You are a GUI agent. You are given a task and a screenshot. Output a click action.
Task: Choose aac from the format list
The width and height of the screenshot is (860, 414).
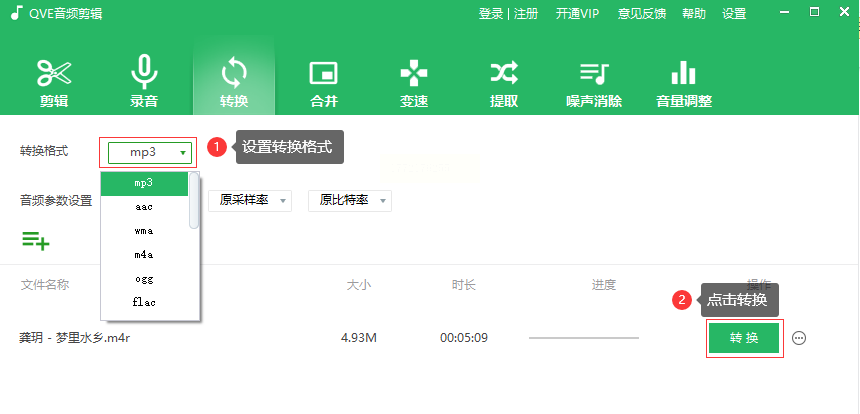(x=144, y=207)
